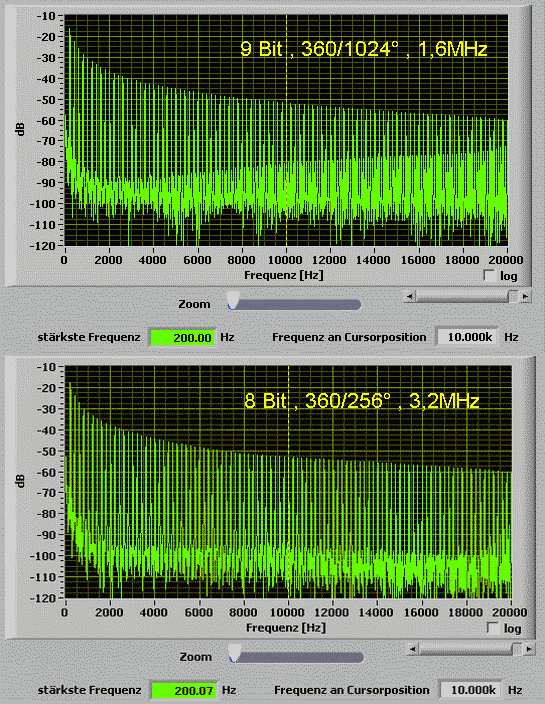Click the upper stärkste Frequenz field showing 200.00
Screen dimensions: 545x704
point(182,338)
